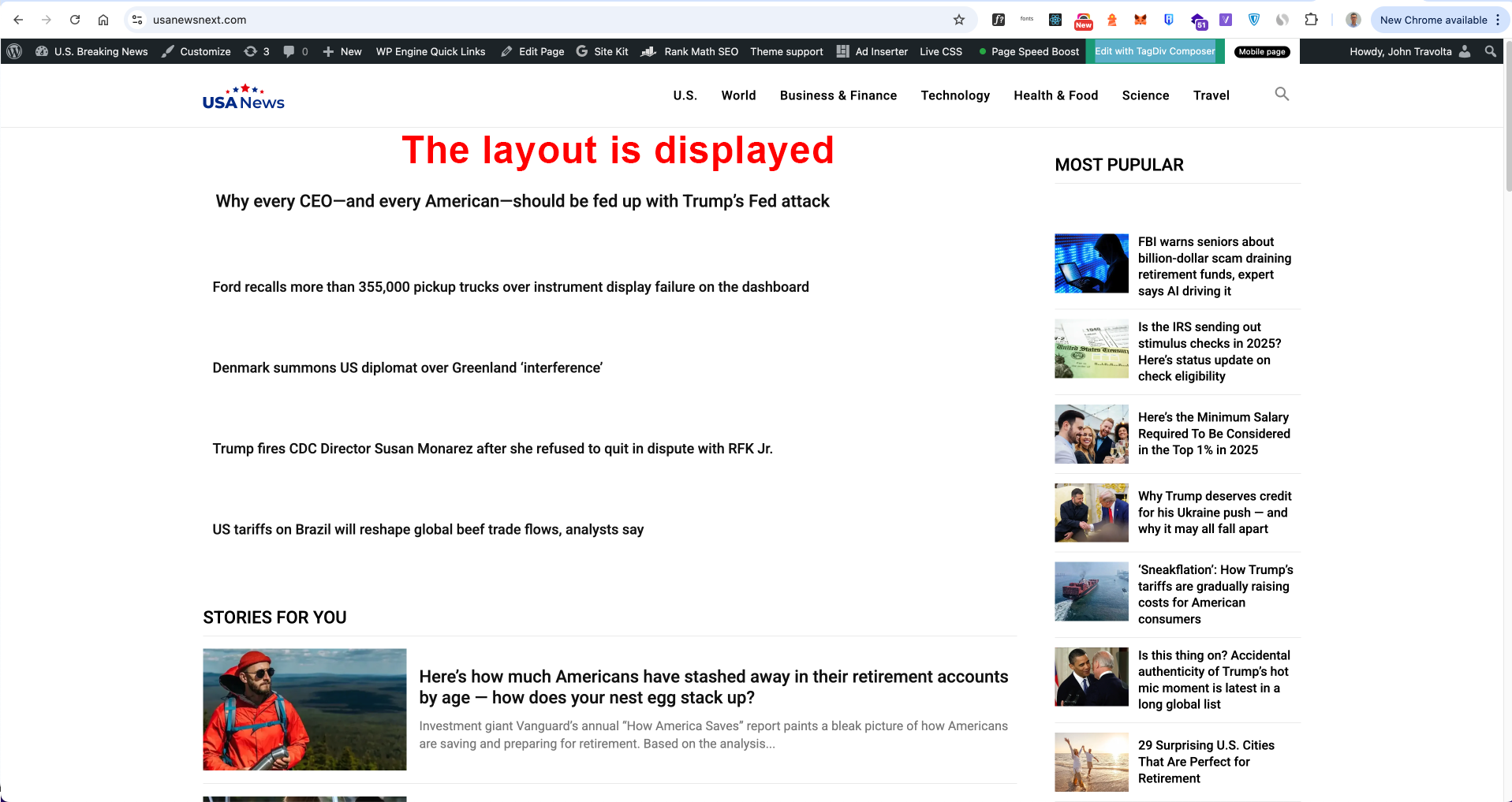Expand the Ad Inserter menu

tap(872, 51)
